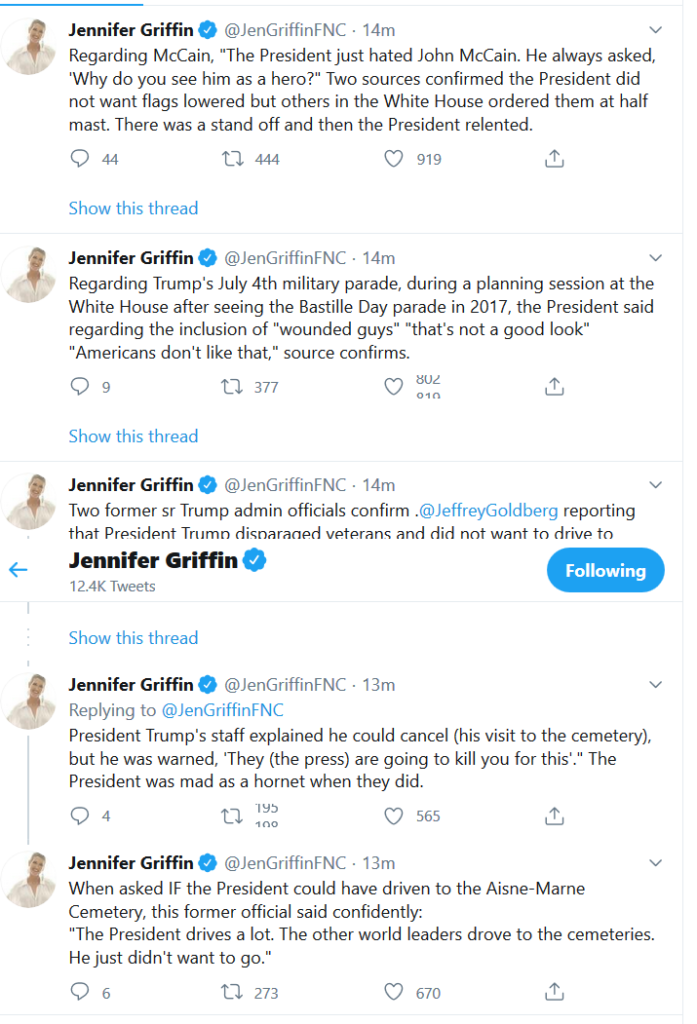Screen dimensions: 697x1024
Task: Open the chevron menu on the Aisne-Marne tweet
Action: (656, 862)
